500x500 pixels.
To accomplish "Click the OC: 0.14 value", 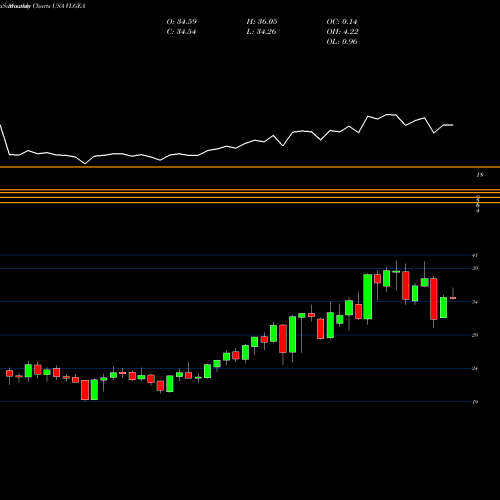I will [x=342, y=22].
